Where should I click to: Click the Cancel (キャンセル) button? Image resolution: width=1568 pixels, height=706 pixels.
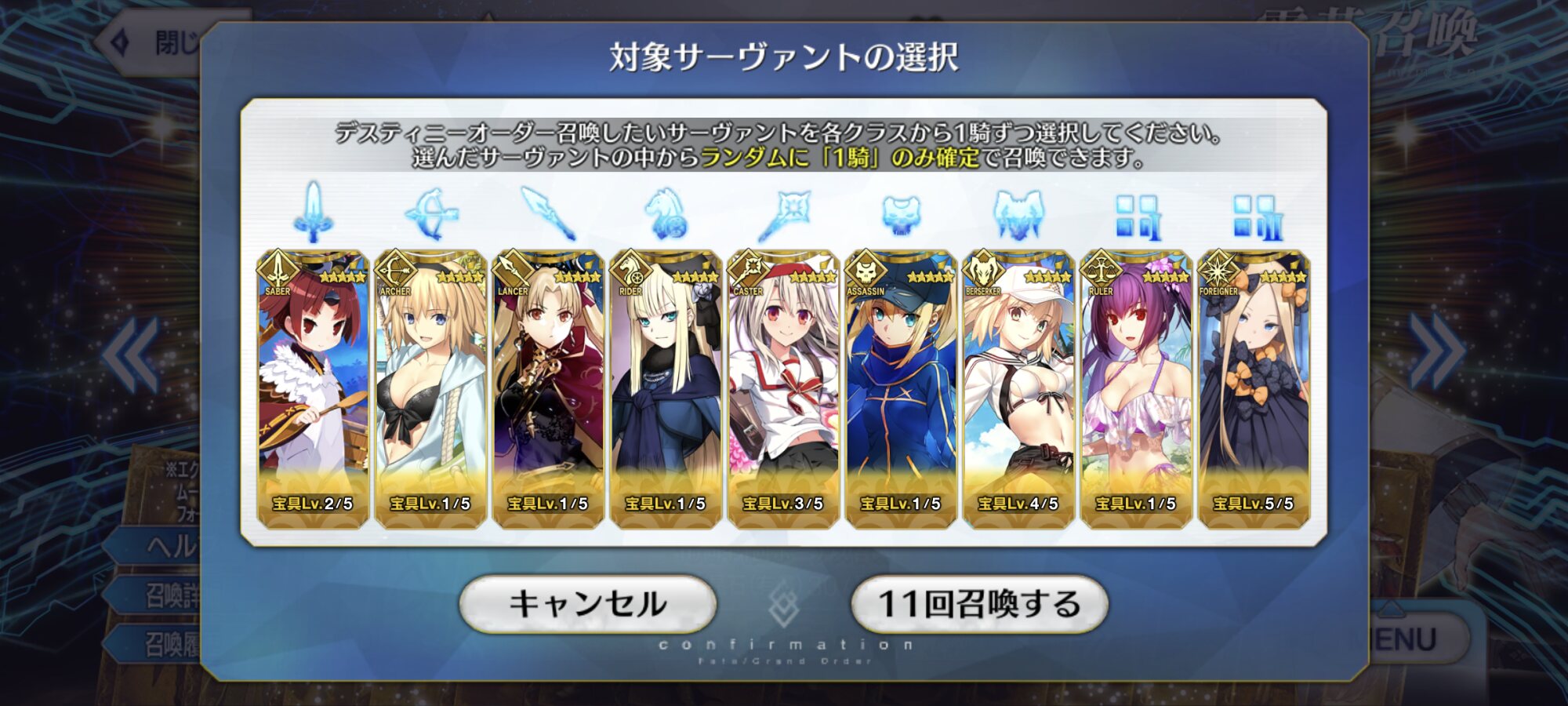click(588, 604)
